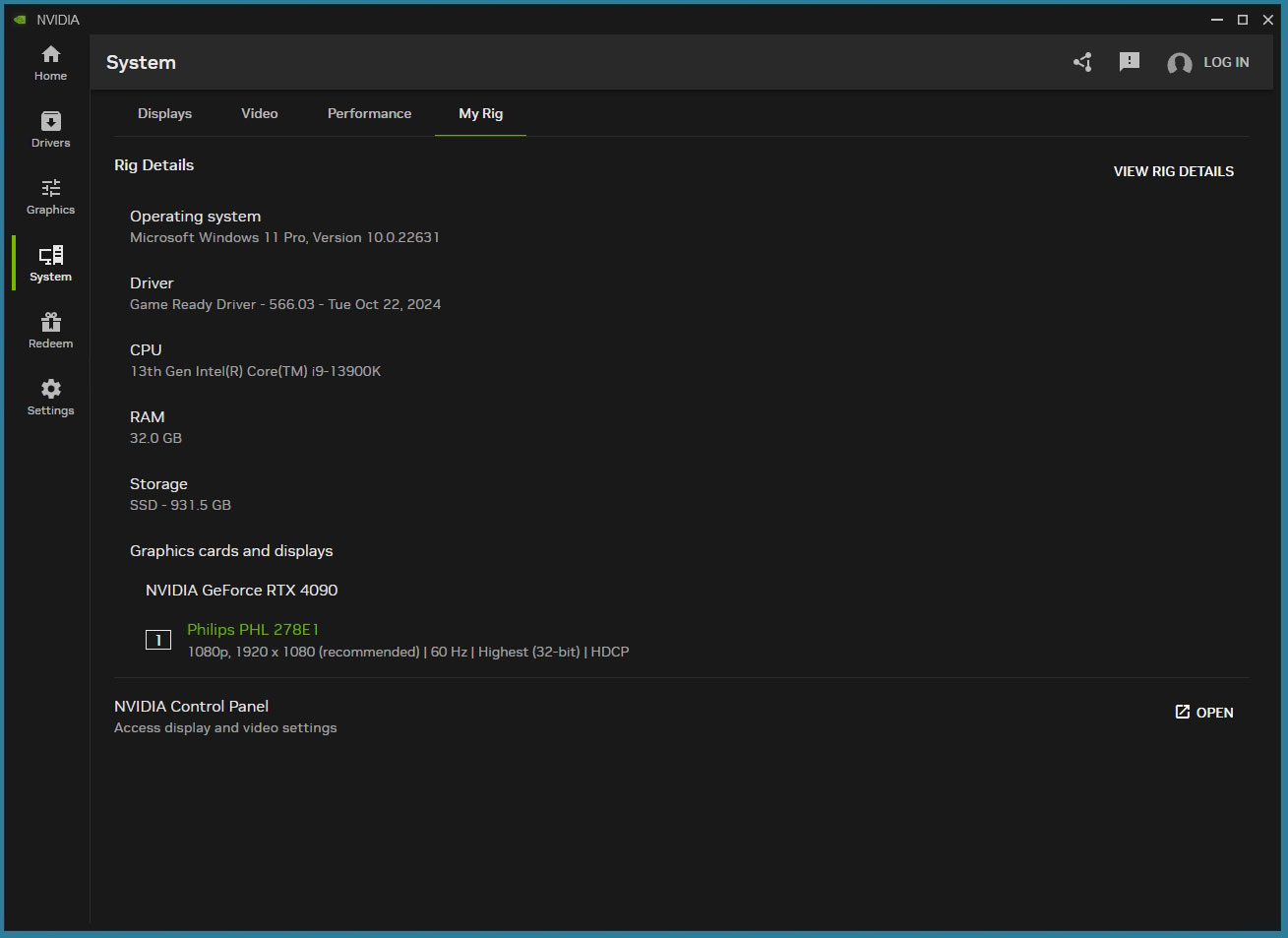Click the Rig Details heading
This screenshot has height=938, width=1288.
point(153,164)
